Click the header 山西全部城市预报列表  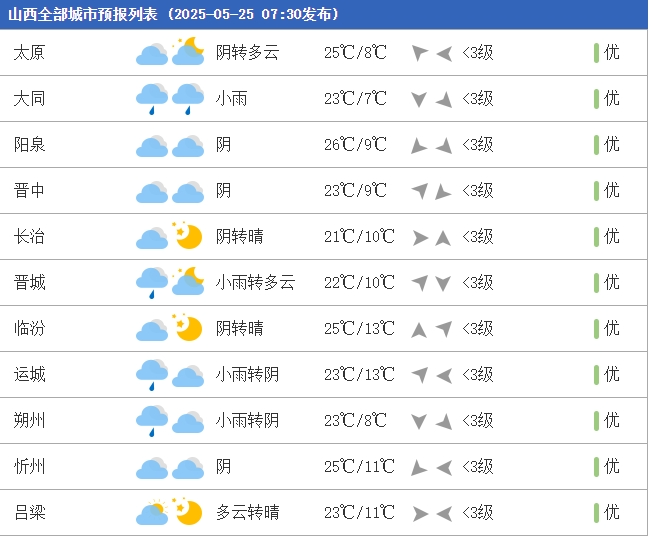[x=83, y=15]
